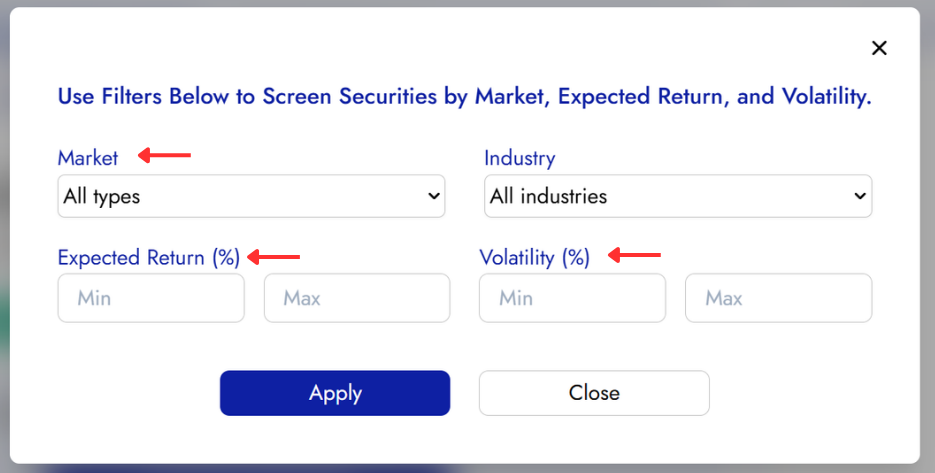Focus the Volatility Max field
Viewport: 935px width, 473px height.
778,298
